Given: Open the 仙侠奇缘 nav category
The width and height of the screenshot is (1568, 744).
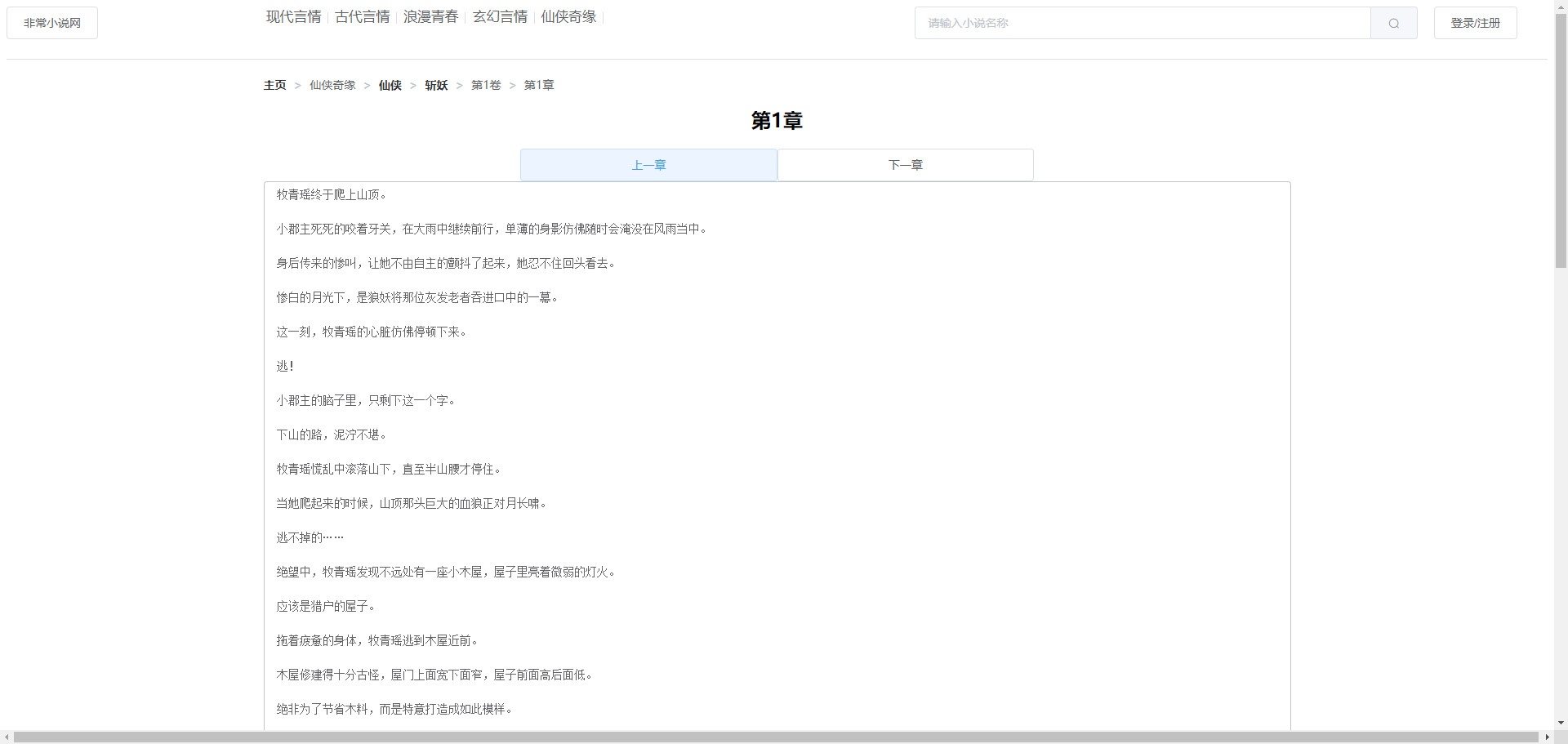Looking at the screenshot, I should click(x=568, y=16).
